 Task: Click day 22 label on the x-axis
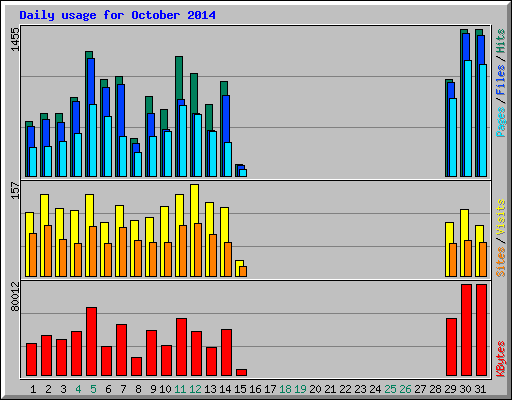pyautogui.click(x=345, y=389)
